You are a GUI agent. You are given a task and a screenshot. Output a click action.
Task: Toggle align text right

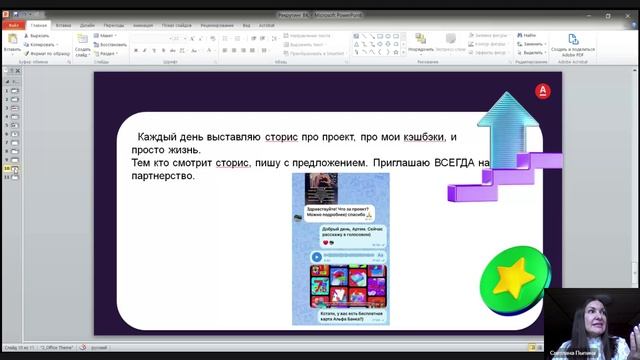coord(243,51)
